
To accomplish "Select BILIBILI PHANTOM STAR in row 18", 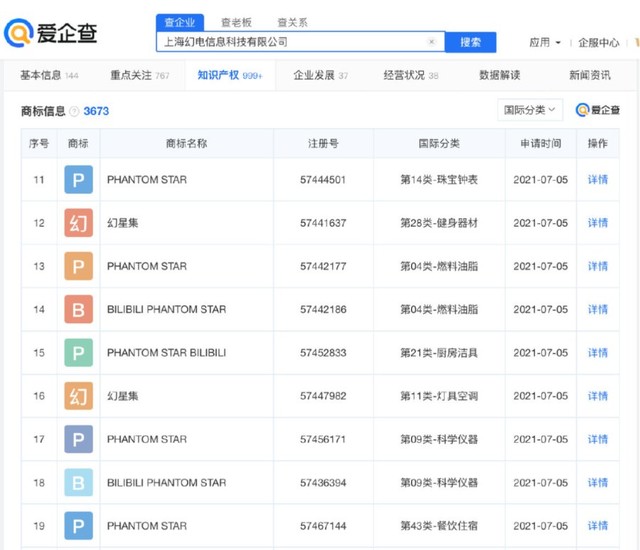I will pos(167,483).
